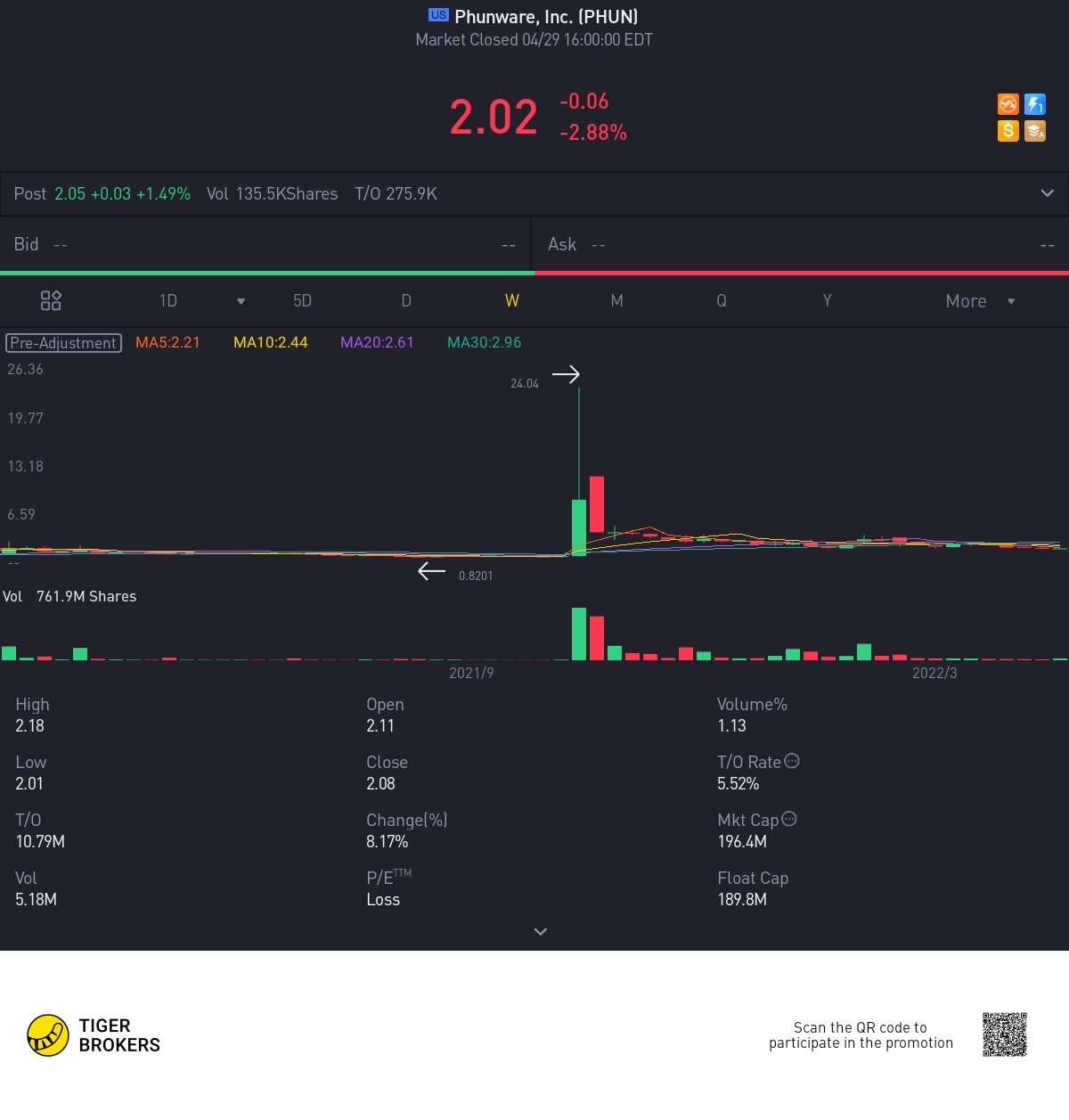Select the Y yearly chart tab
Image resolution: width=1069 pixels, height=1120 pixels.
coord(827,301)
